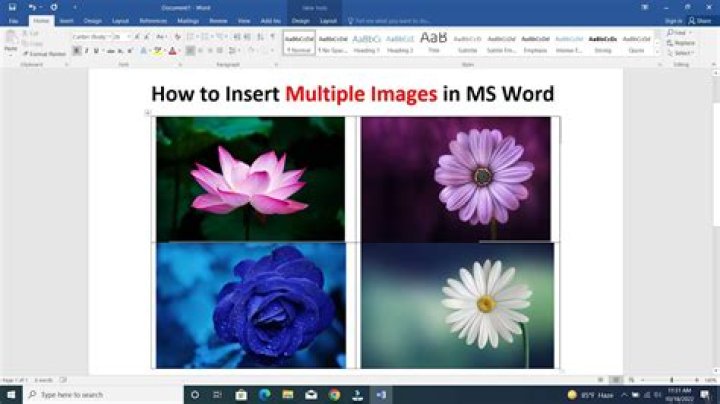Apply a bulleted list
Image resolution: width=720 pixels, height=404 pixels.
(x=192, y=37)
